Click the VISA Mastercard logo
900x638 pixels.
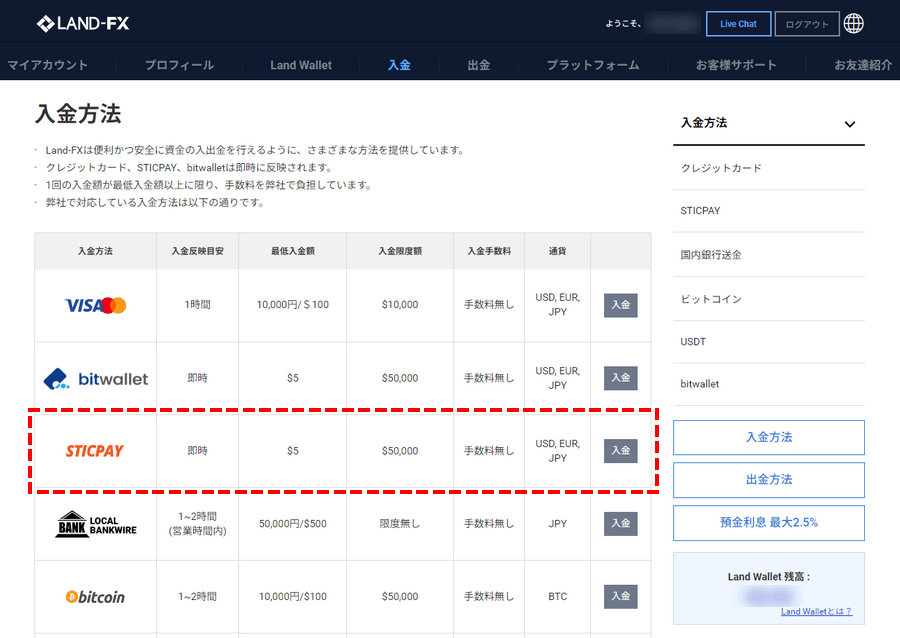click(95, 305)
